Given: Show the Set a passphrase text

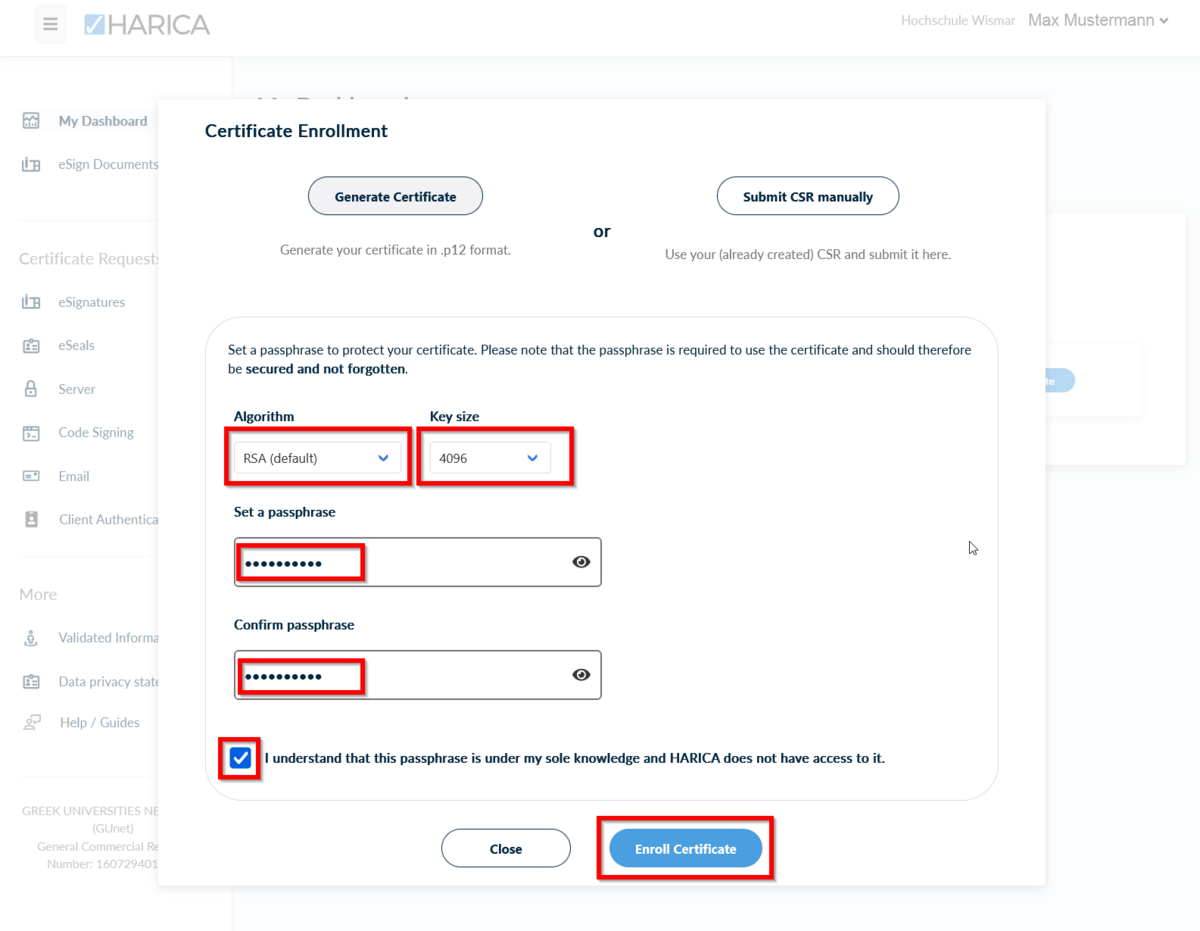Looking at the screenshot, I should (581, 562).
